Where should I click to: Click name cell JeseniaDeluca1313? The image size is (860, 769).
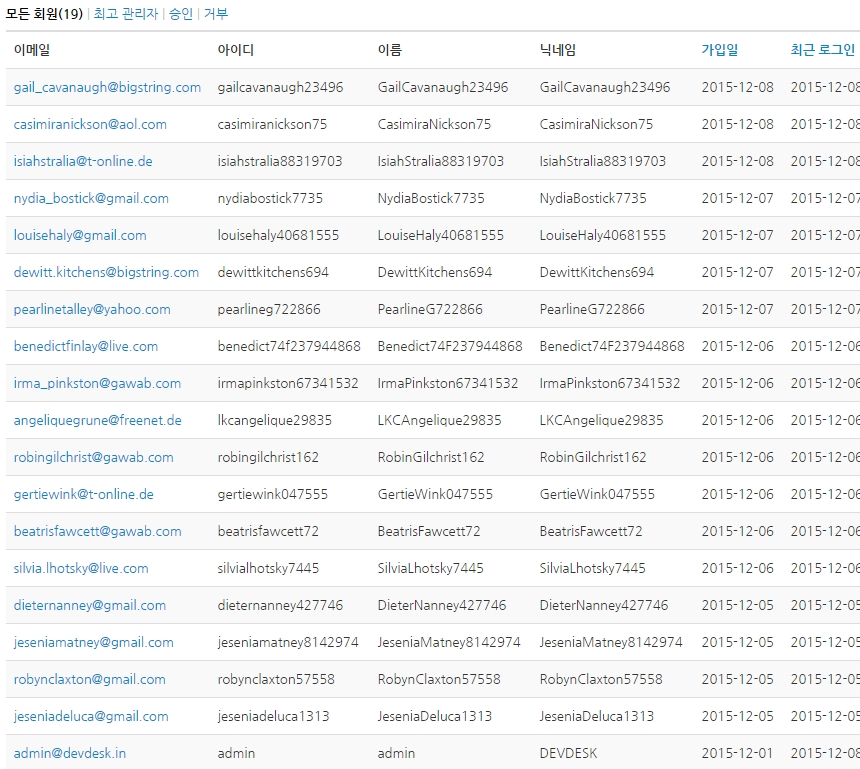(x=434, y=717)
